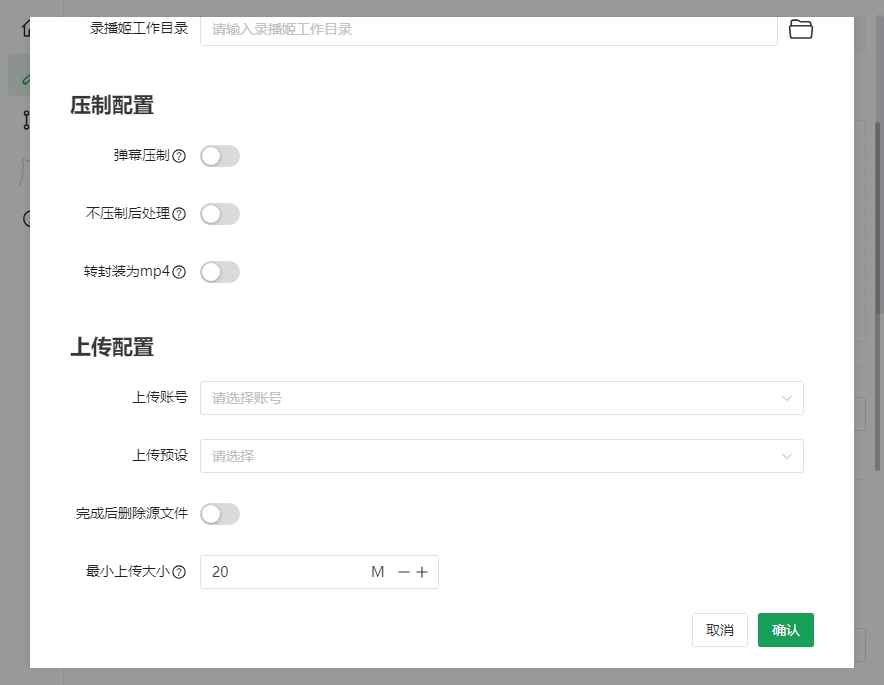Click the help icon beside 弹幕压制

[179, 156]
